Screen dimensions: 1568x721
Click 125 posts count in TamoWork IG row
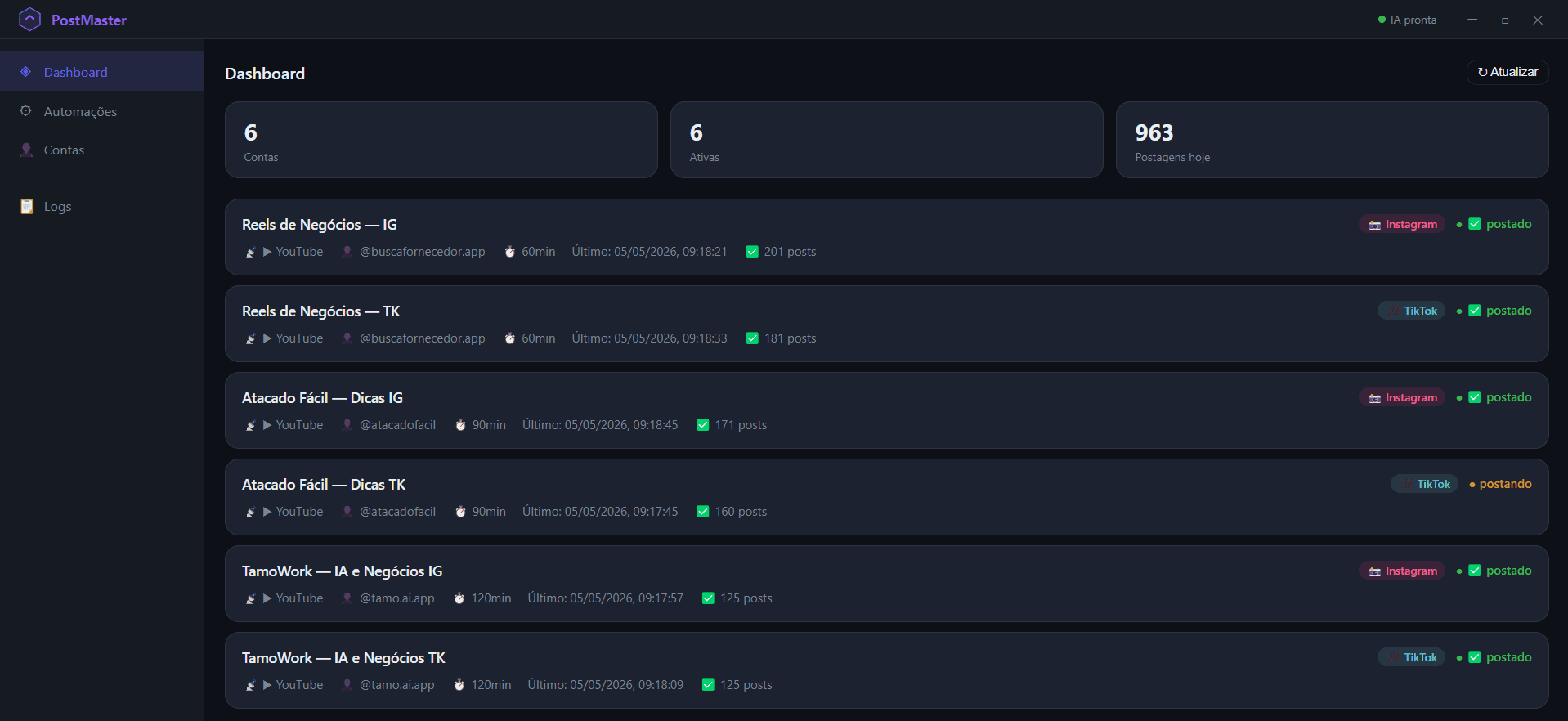pyautogui.click(x=746, y=598)
